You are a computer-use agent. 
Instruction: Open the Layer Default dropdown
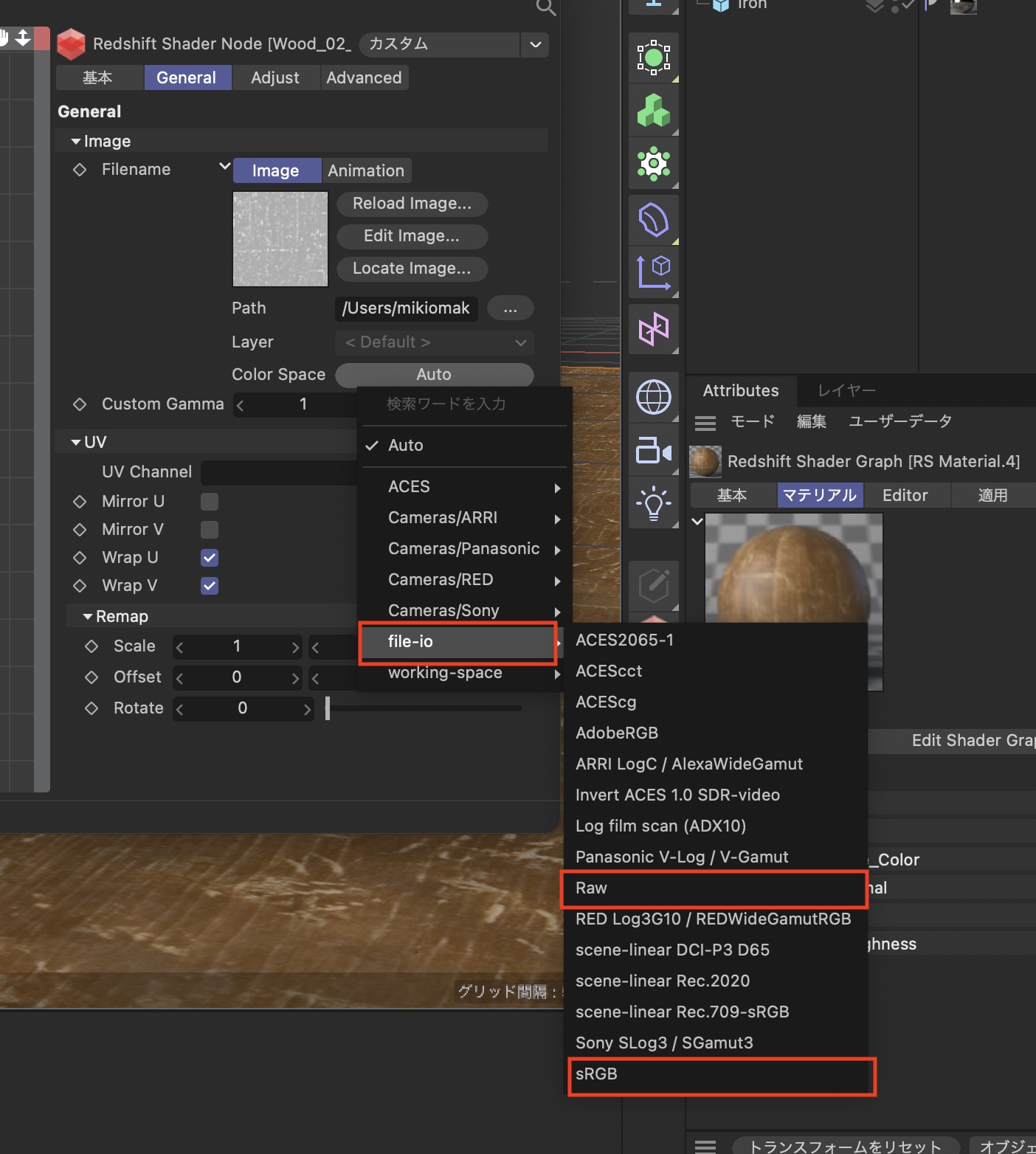(x=434, y=342)
